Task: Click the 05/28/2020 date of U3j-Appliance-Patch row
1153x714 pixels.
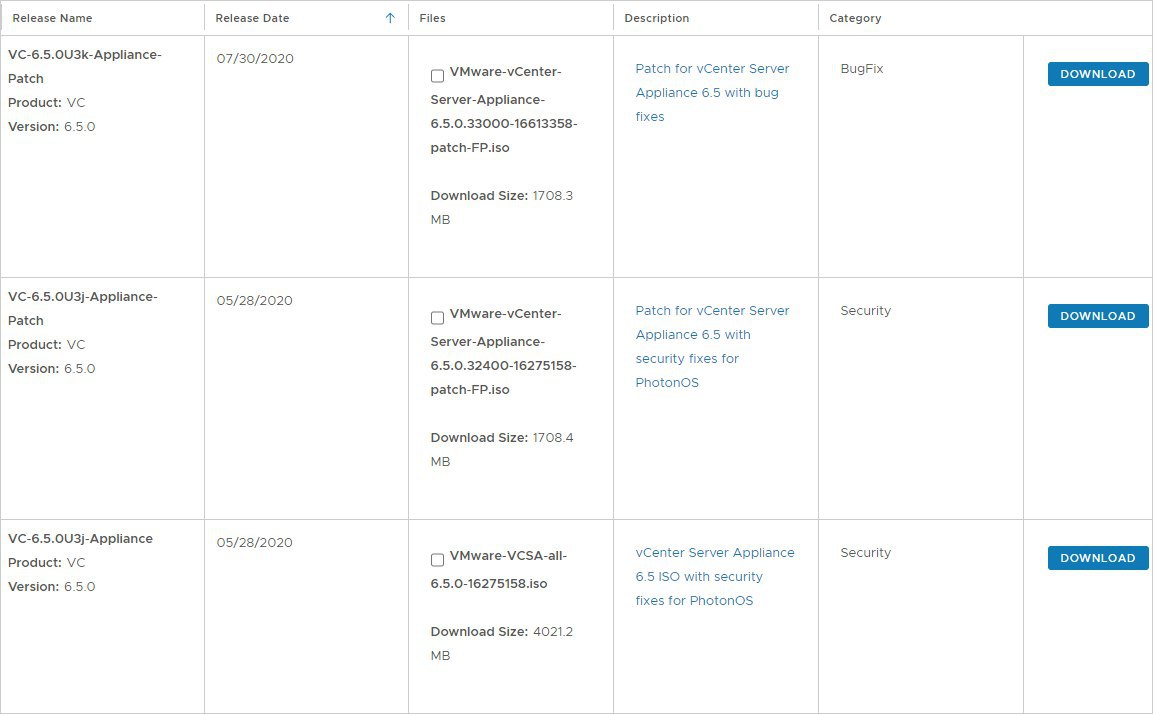Action: [254, 300]
